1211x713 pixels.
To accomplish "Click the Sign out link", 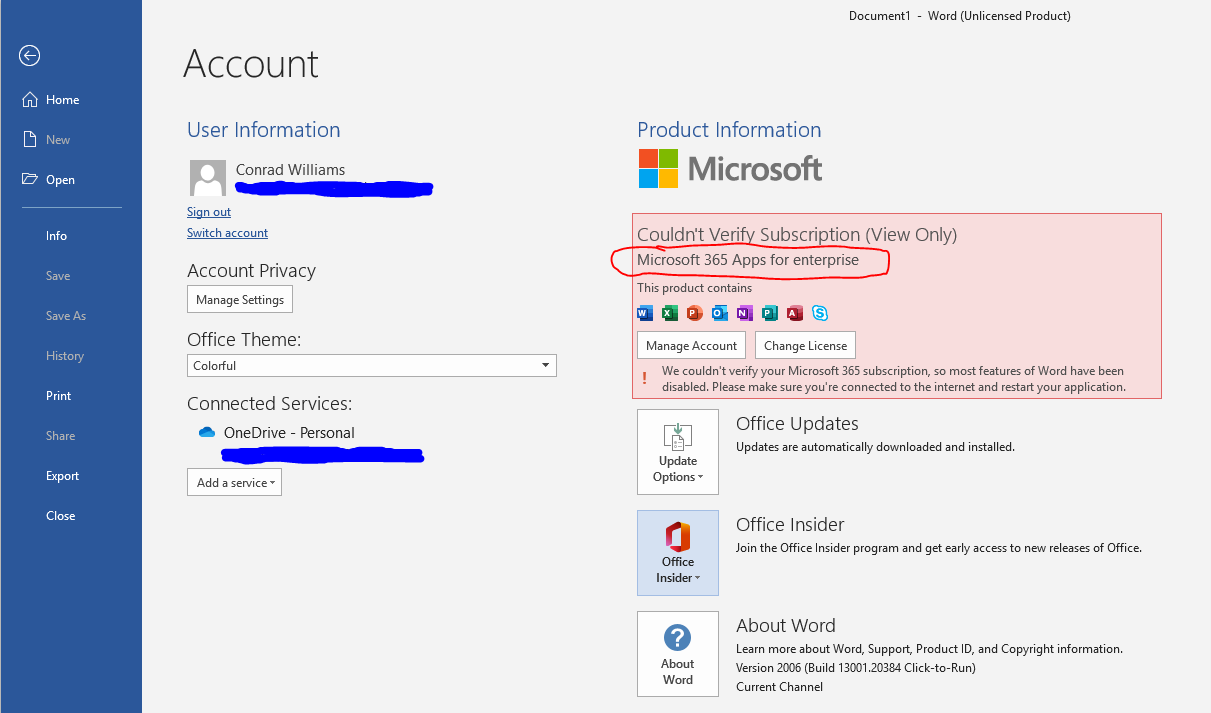I will 209,212.
